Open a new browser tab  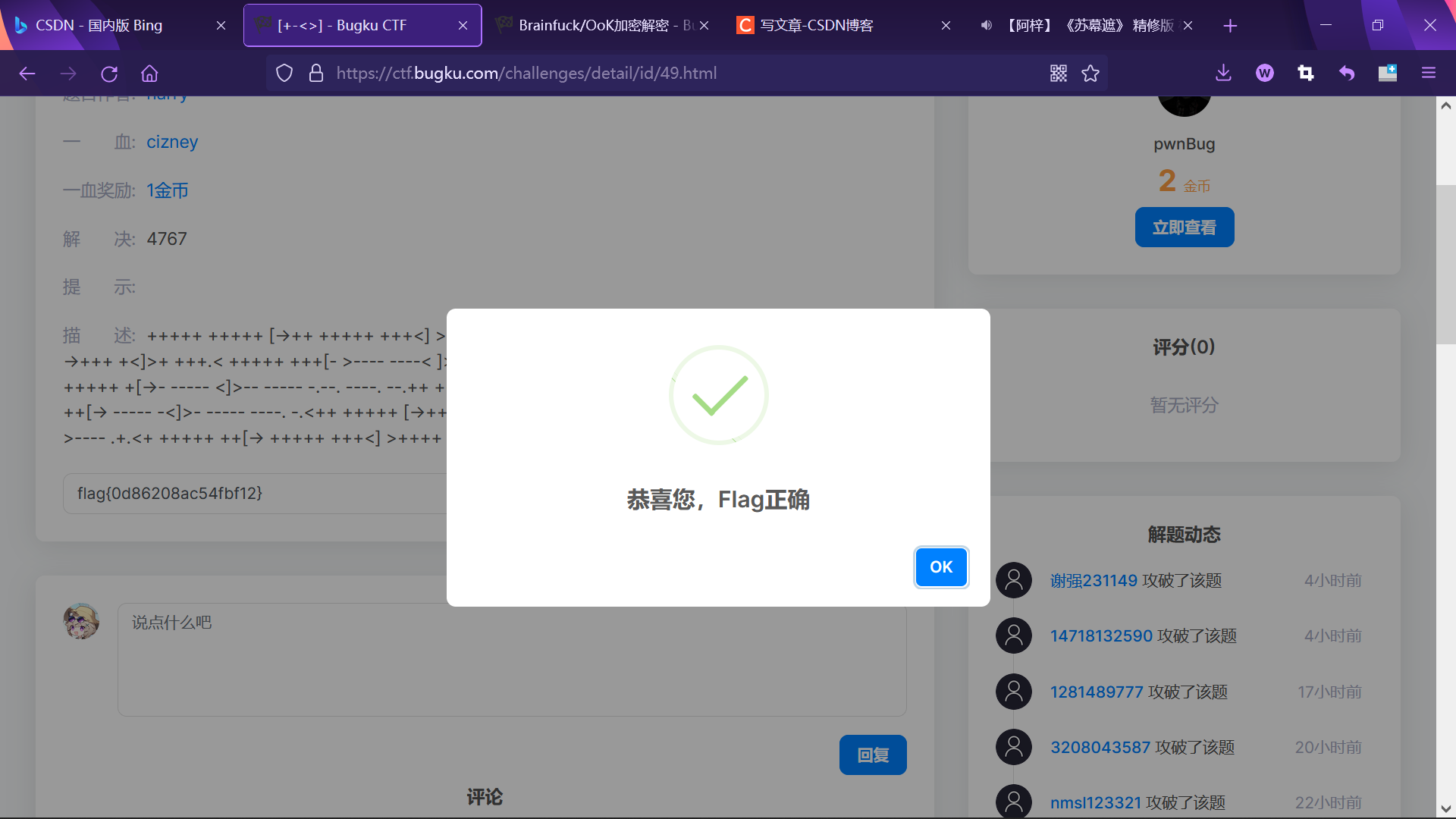point(1230,26)
